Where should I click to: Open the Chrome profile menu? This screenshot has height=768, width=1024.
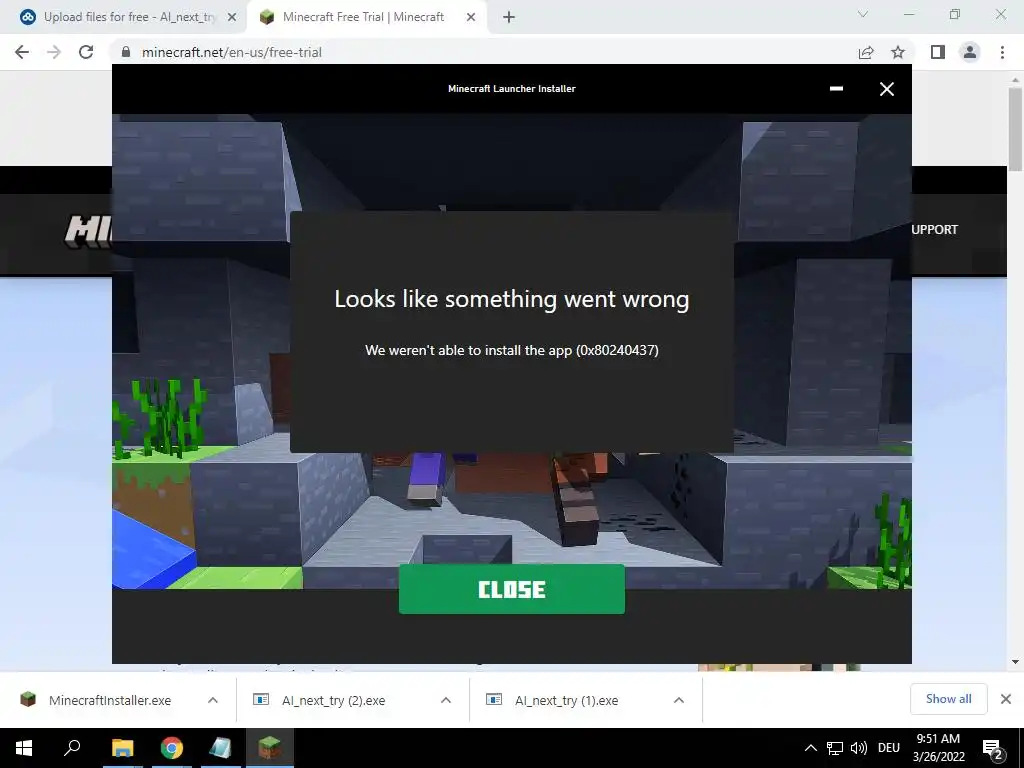coord(970,52)
